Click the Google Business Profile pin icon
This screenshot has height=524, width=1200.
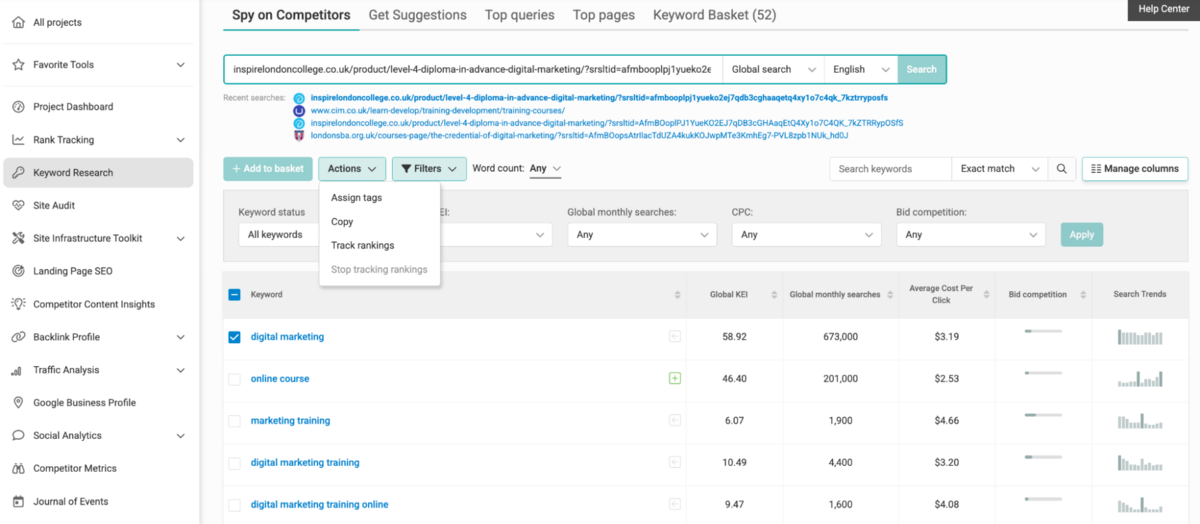tap(18, 403)
